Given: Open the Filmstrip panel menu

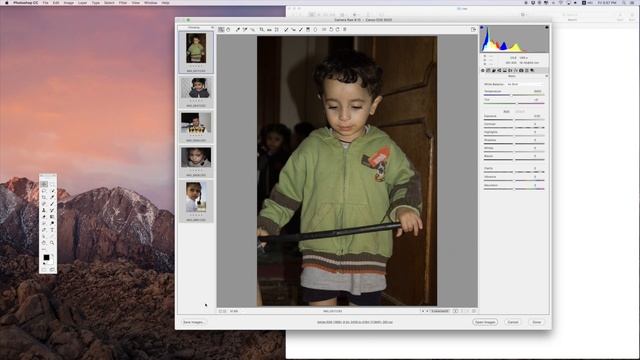Looking at the screenshot, I should coord(212,27).
